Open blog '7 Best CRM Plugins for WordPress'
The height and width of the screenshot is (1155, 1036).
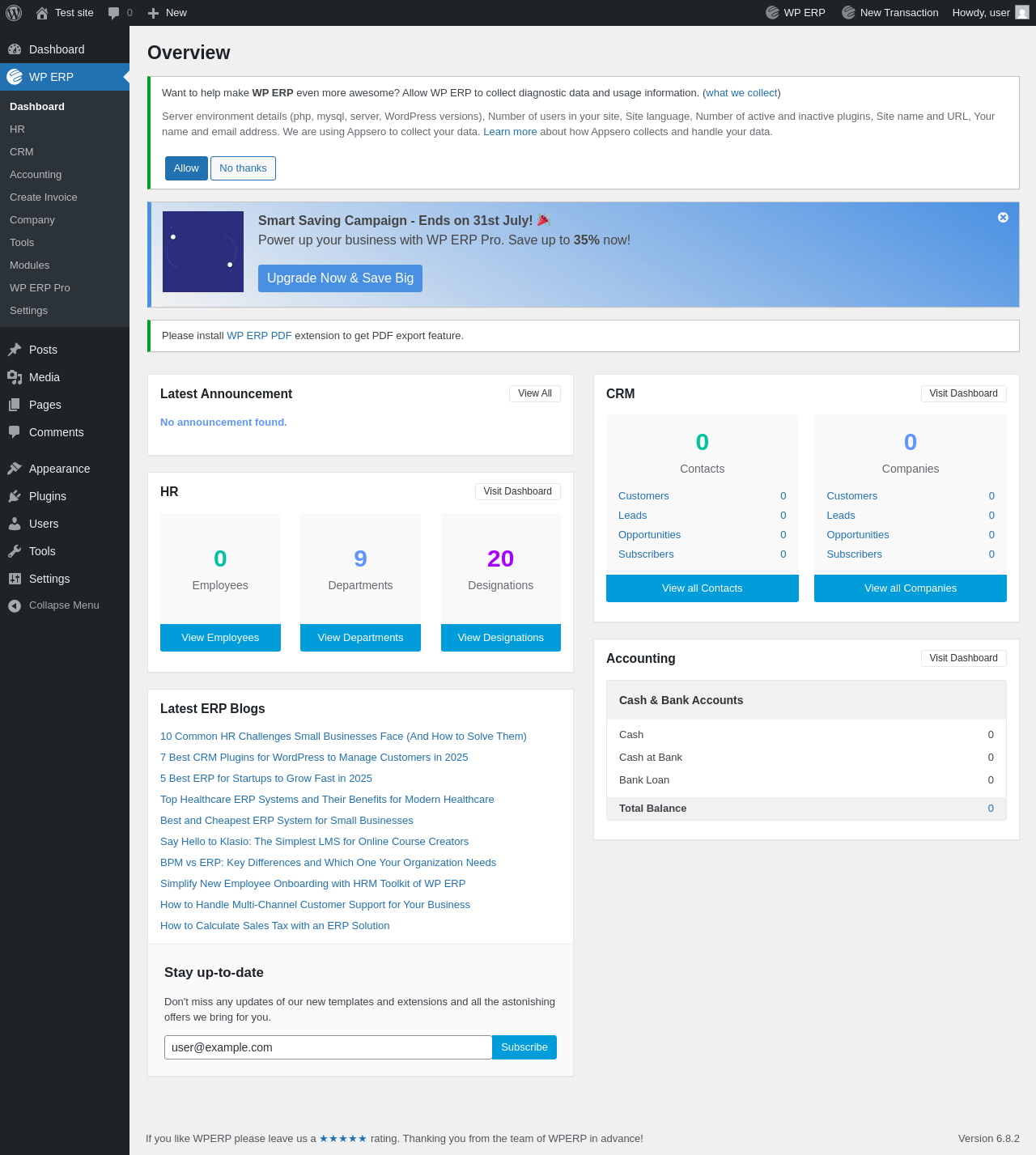pyautogui.click(x=314, y=758)
